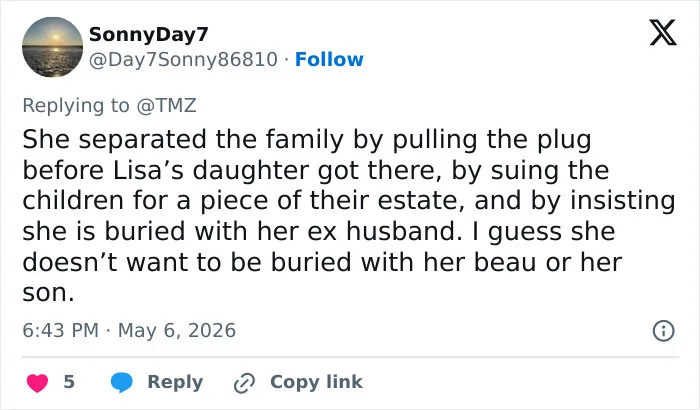The image size is (700, 410).
Task: Like the tweet with the heart icon
Action: pyautogui.click(x=38, y=383)
